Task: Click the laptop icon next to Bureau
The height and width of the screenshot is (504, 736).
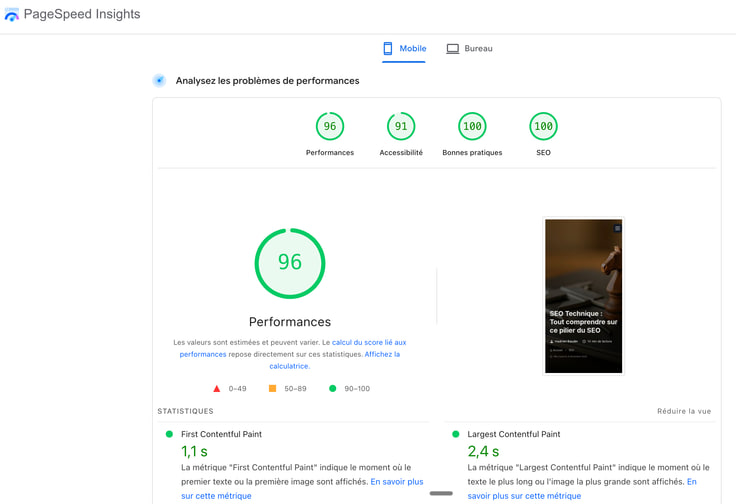Action: pyautogui.click(x=452, y=48)
